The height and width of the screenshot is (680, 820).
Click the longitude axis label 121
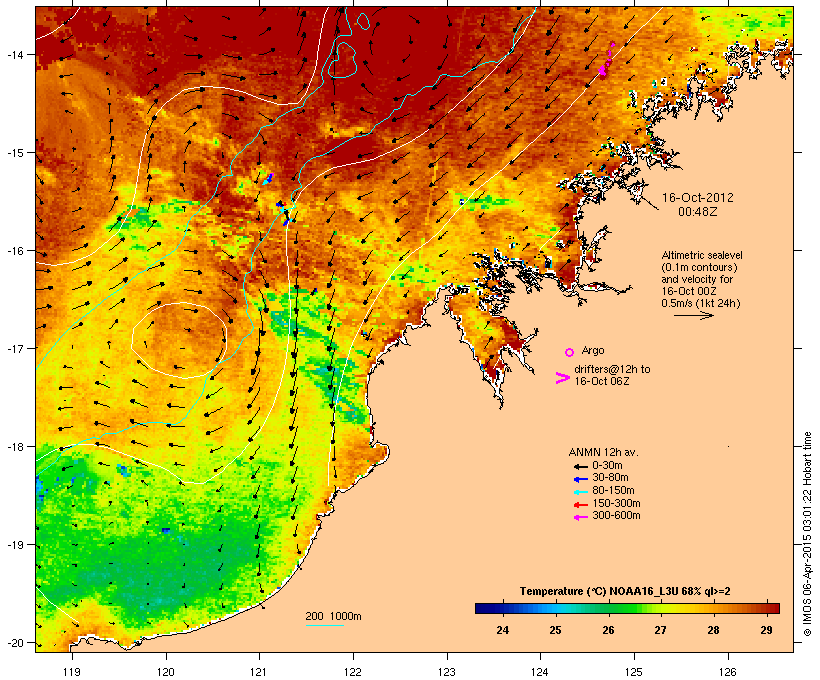pyautogui.click(x=259, y=672)
